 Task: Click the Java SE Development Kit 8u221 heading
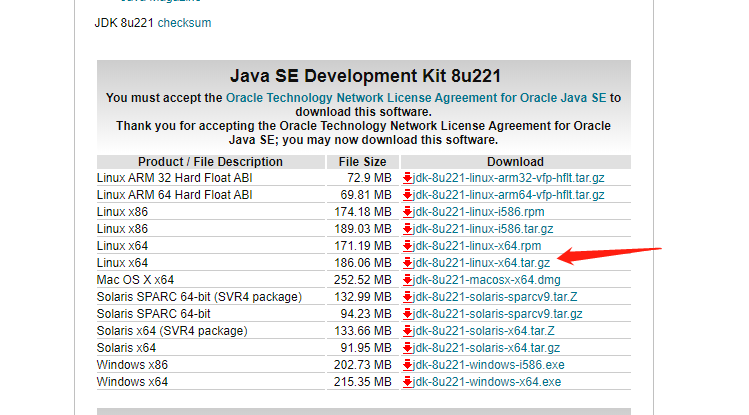coord(365,76)
